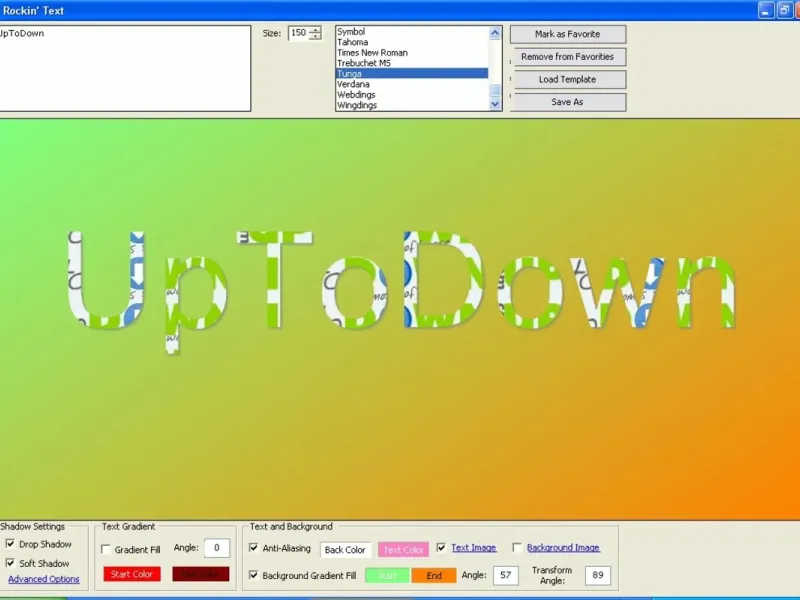Image resolution: width=800 pixels, height=600 pixels.
Task: Click the red Start Color swatch
Action: click(x=132, y=574)
